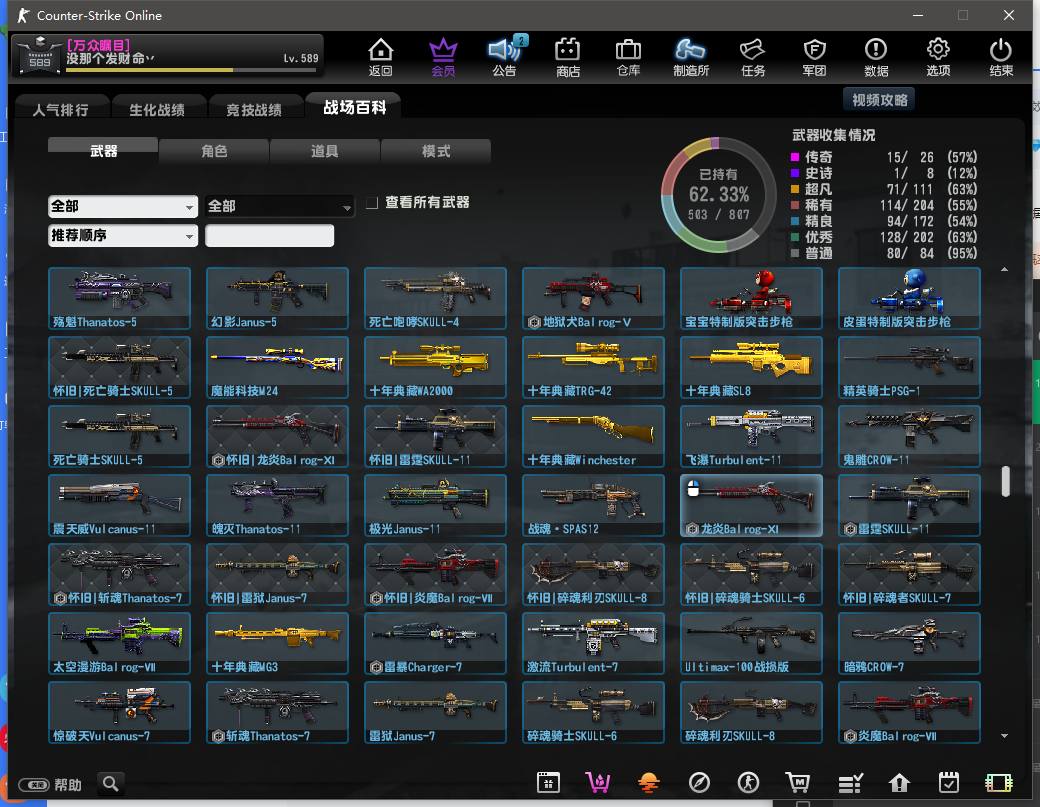The image size is (1040, 807).
Task: Open the 数据 data icon
Action: point(876,56)
